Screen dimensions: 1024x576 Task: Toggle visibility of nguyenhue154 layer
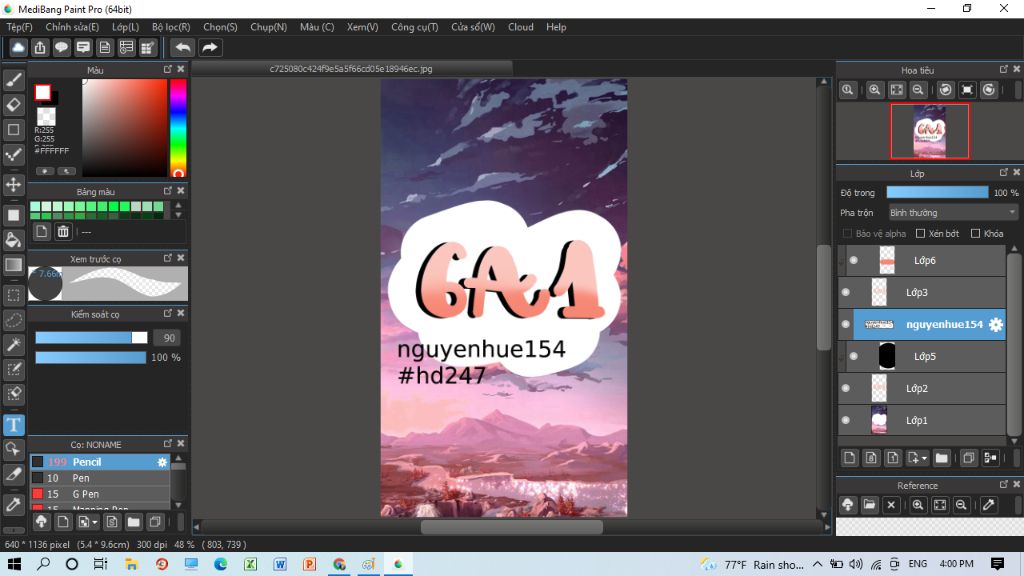[x=846, y=325]
